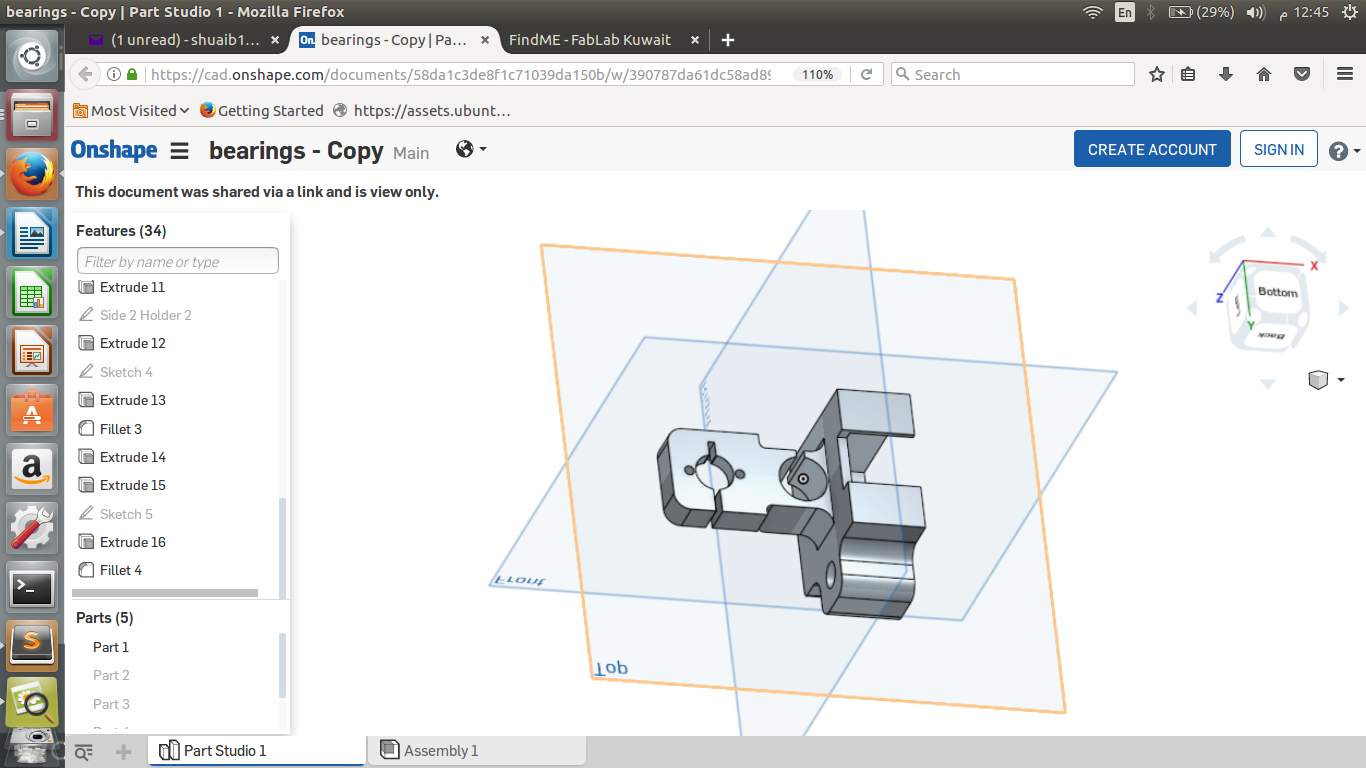
Task: Click the Top plane label in the viewport
Action: coord(611,667)
